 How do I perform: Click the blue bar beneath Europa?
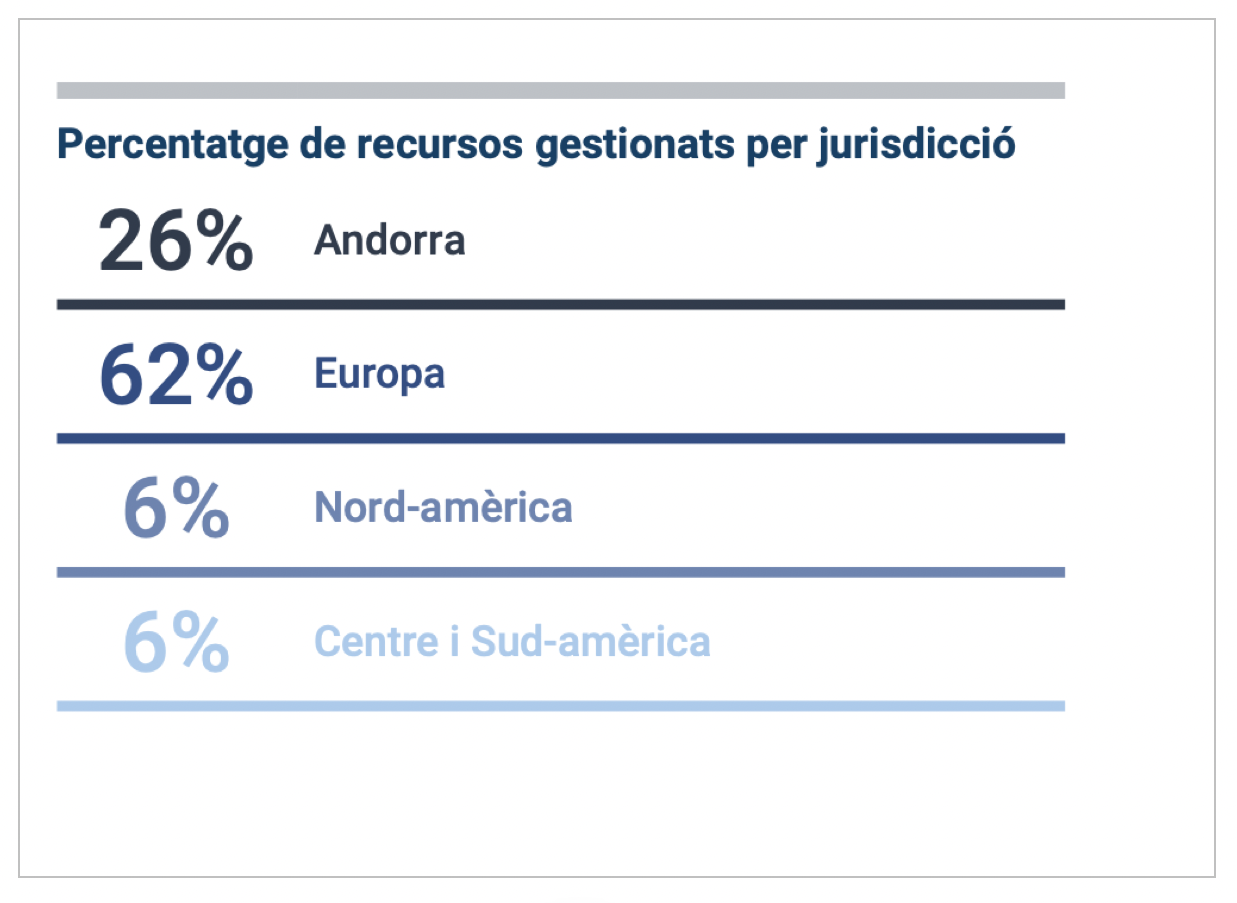560,438
